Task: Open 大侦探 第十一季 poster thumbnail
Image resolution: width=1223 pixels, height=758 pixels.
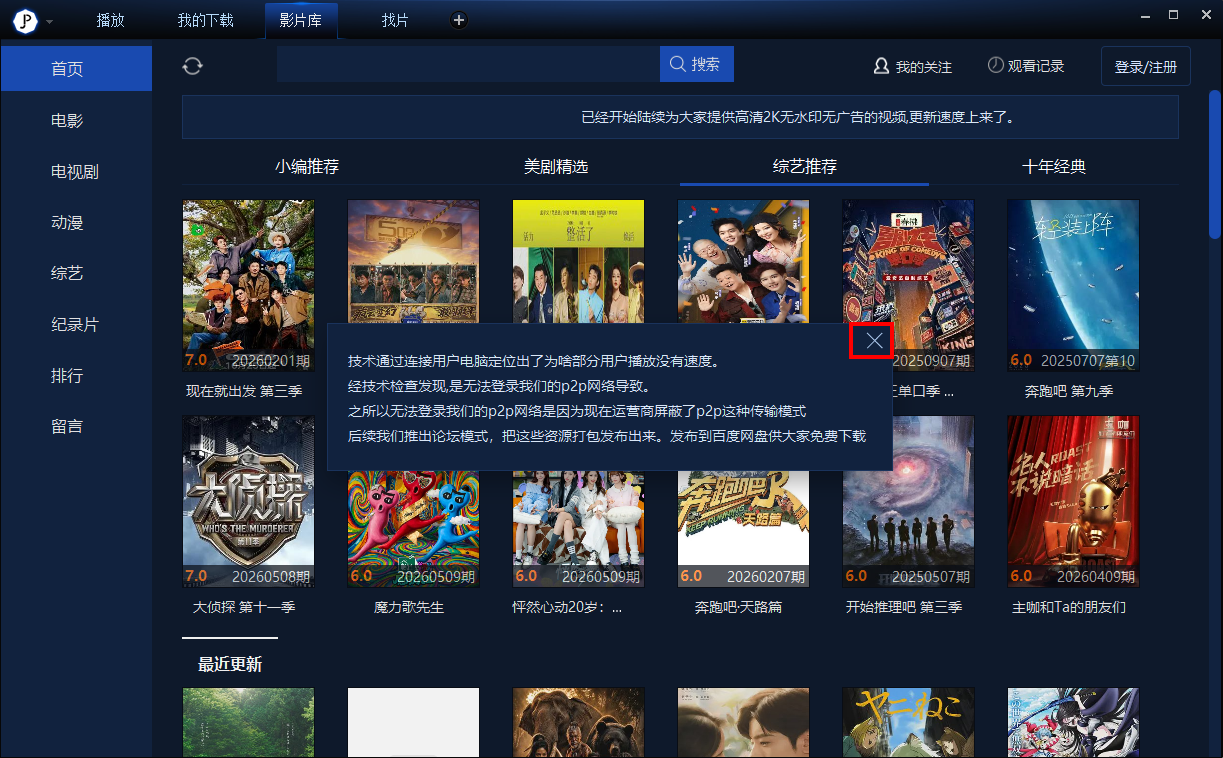Action: point(248,502)
